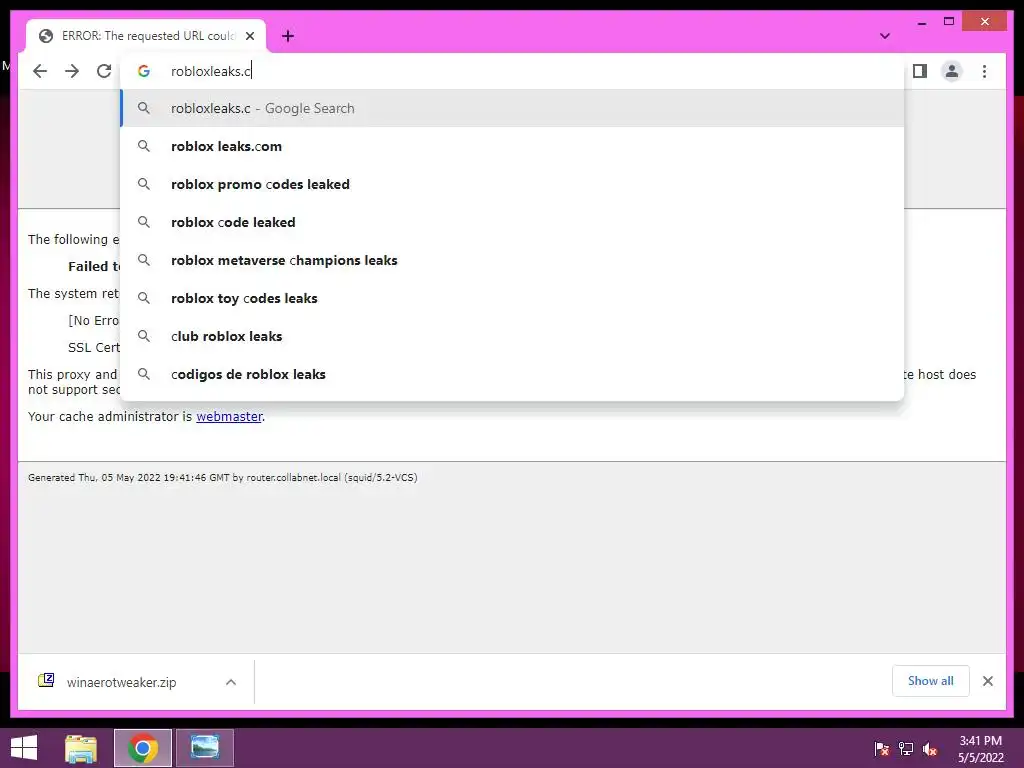
Task: Pick 'roblox metaverse champions leaks' suggestion
Action: click(x=513, y=260)
